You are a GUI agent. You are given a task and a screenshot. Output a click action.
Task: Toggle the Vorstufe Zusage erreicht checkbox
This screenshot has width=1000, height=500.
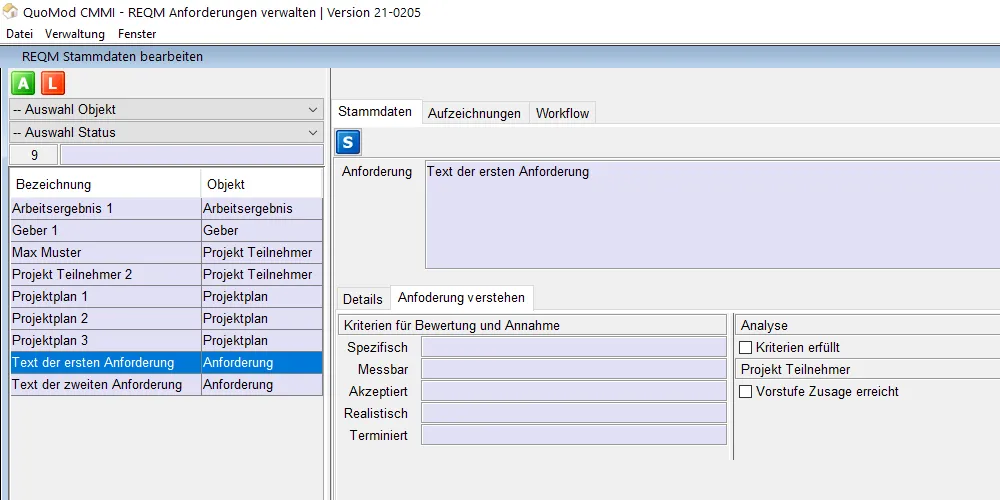coord(745,391)
